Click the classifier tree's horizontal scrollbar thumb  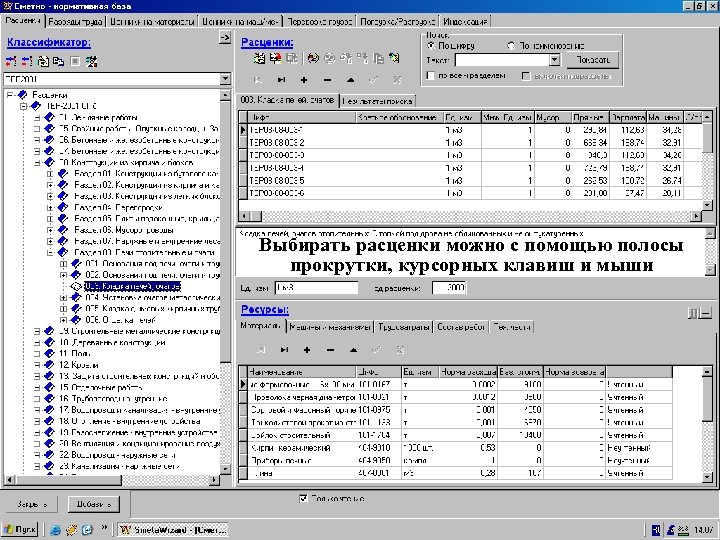[x=68, y=480]
